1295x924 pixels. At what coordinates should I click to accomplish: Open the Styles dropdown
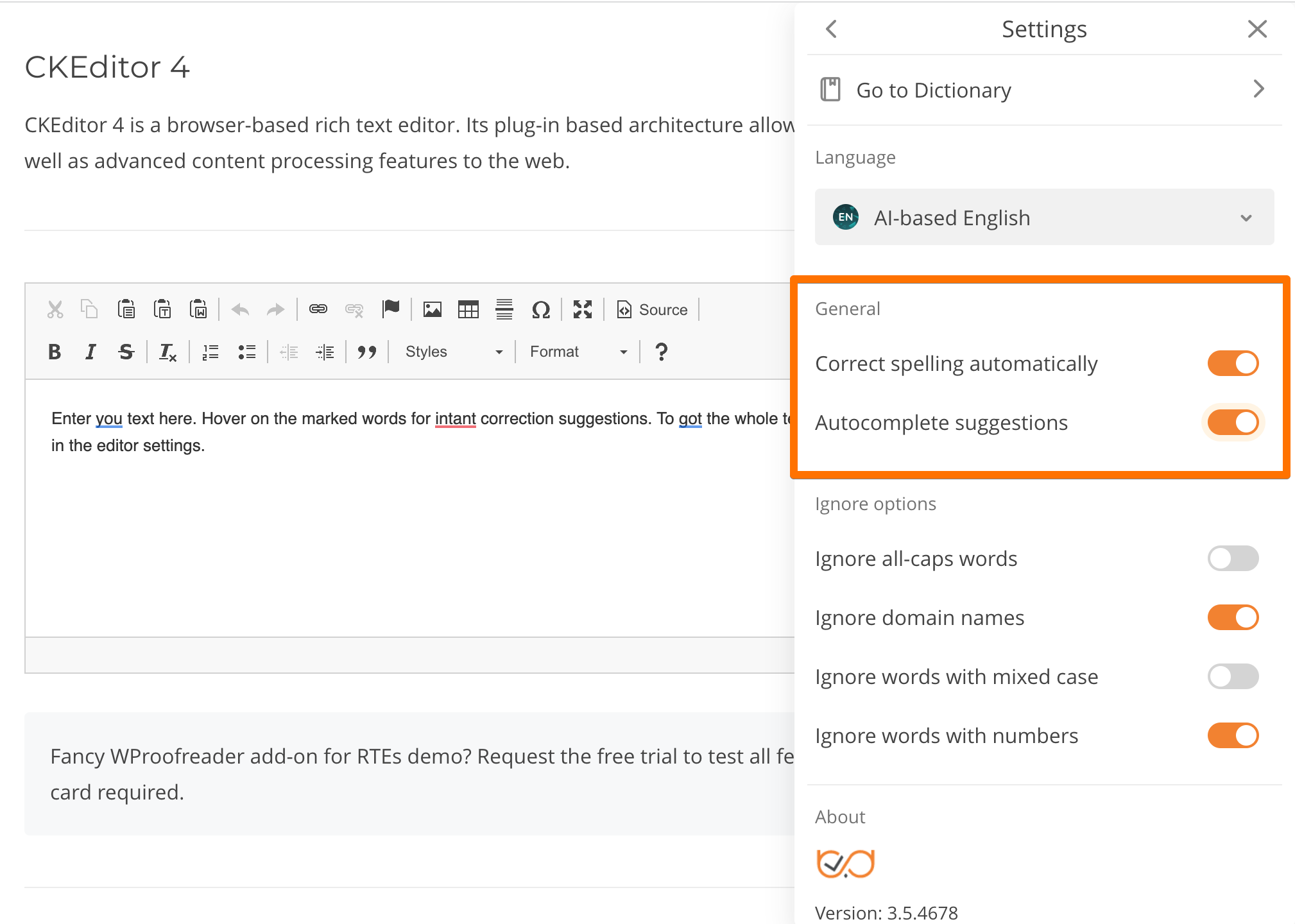pos(453,352)
